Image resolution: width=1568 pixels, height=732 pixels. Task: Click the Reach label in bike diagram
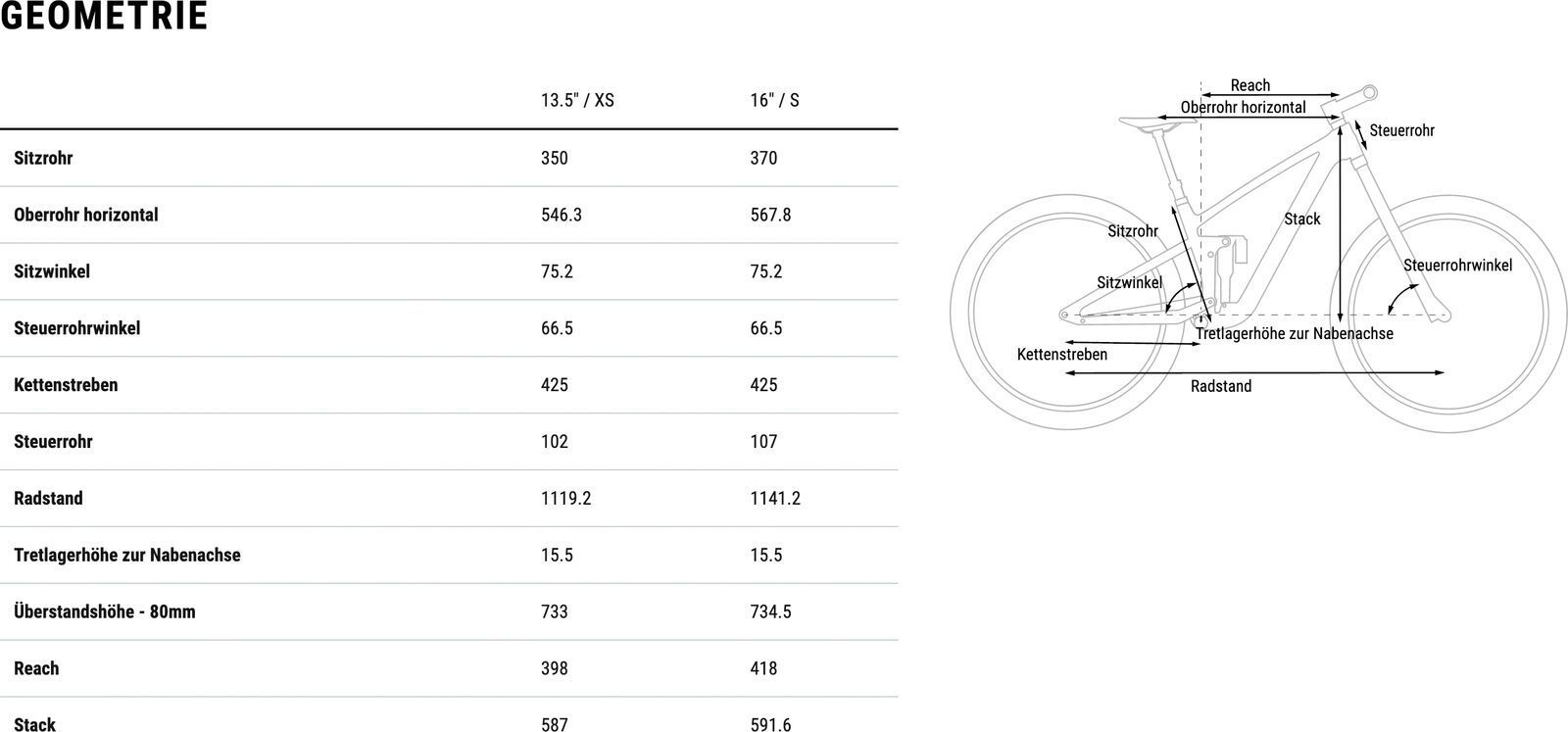coord(1249,85)
